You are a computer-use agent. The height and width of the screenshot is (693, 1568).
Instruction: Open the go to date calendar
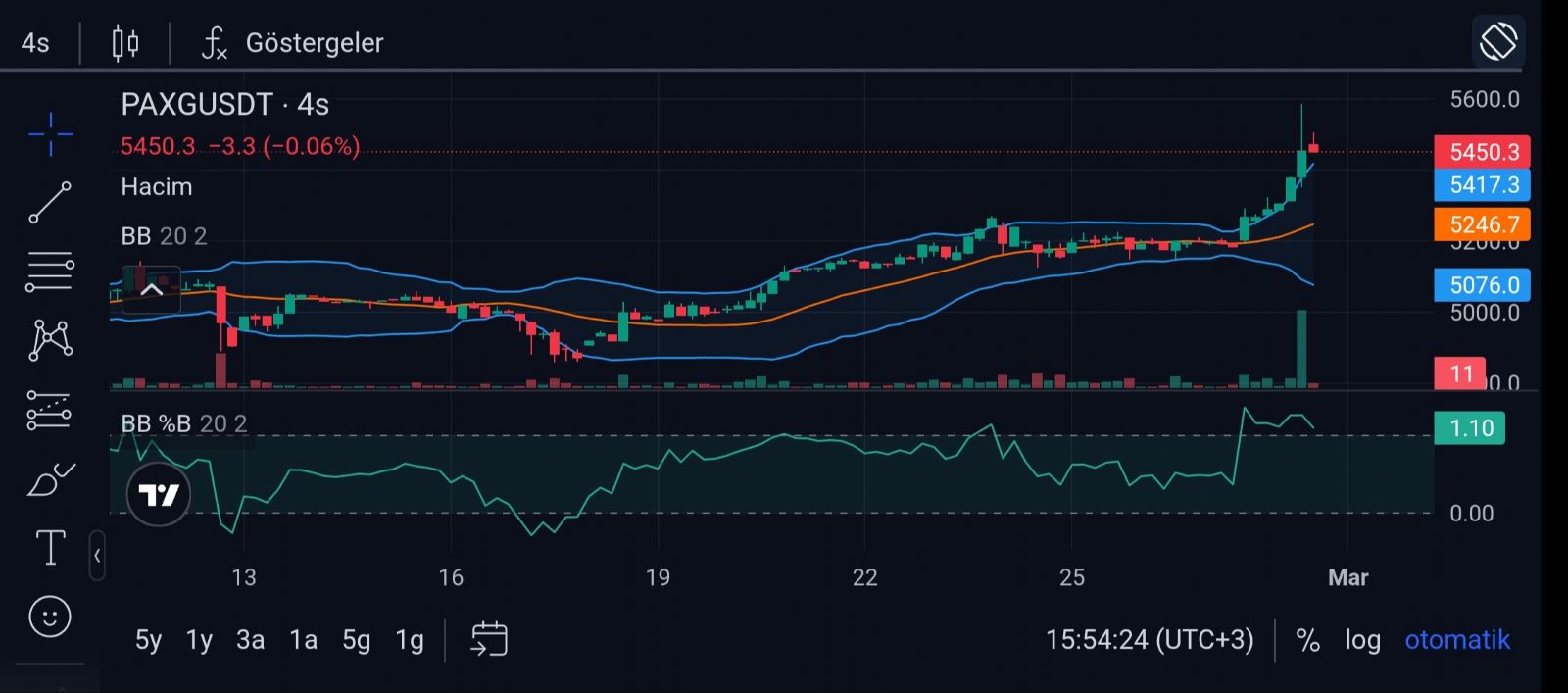pos(489,640)
